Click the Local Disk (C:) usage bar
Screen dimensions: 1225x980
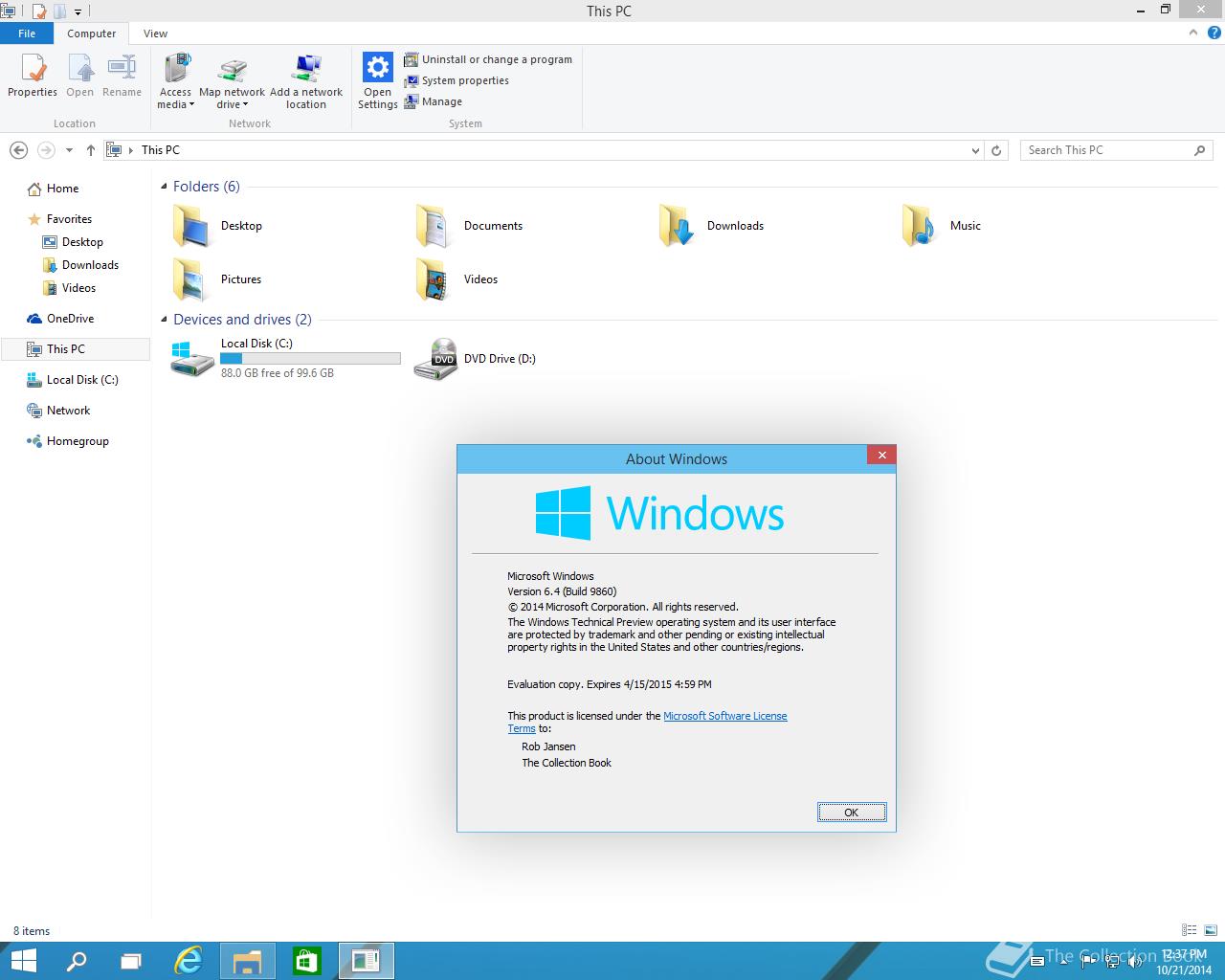310,359
